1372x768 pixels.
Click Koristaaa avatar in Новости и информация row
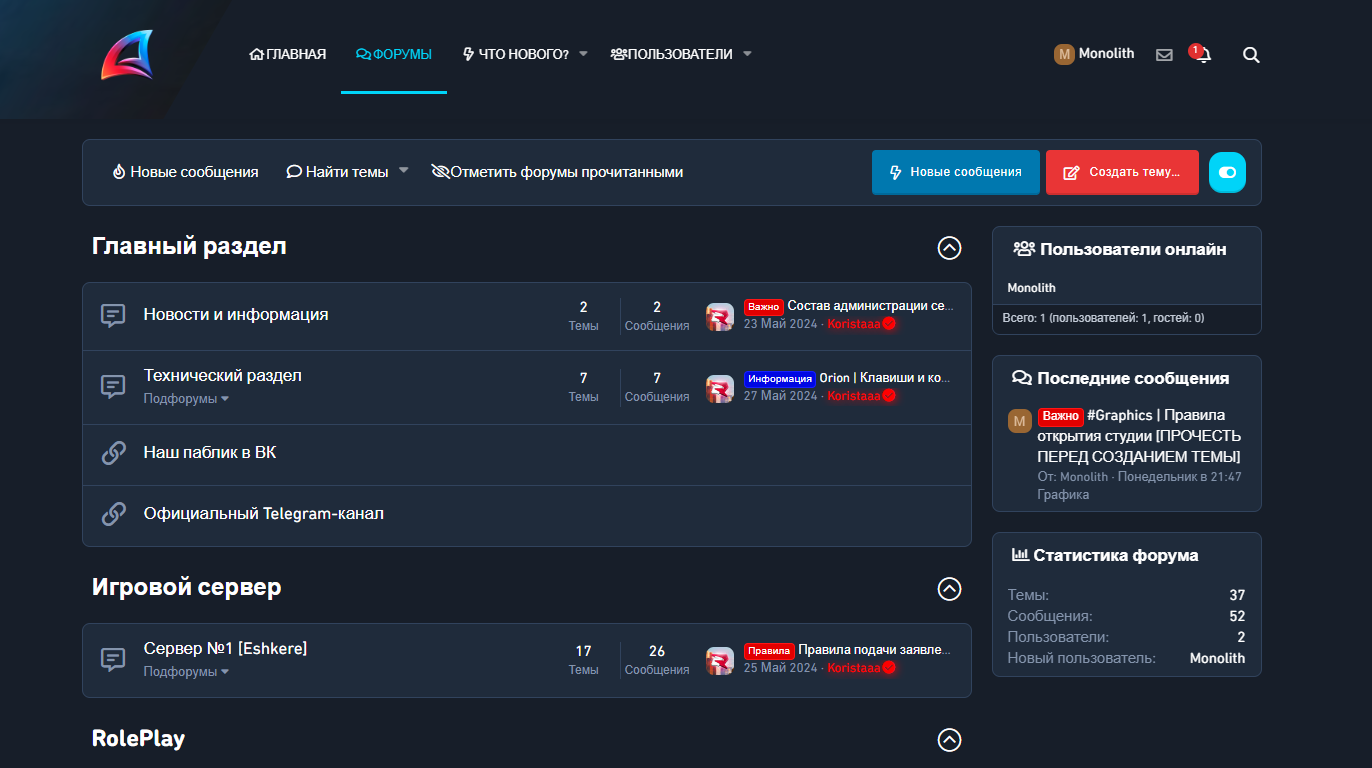coord(720,317)
